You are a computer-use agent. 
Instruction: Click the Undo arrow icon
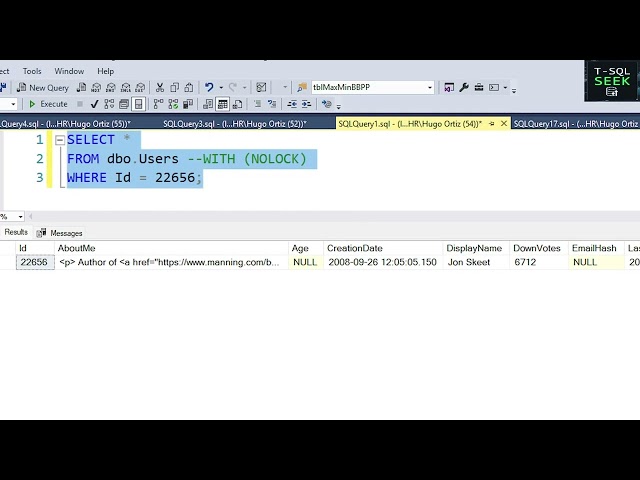209,87
